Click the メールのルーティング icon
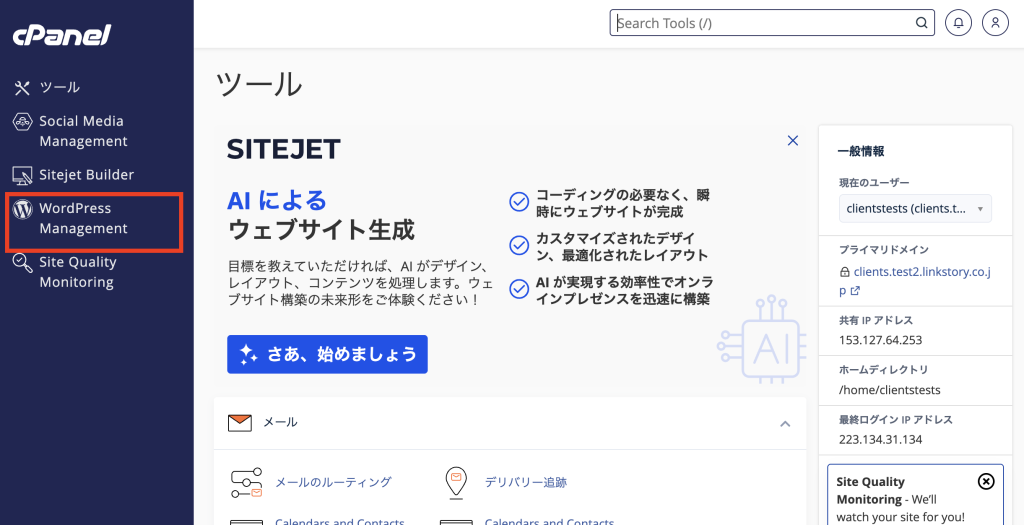Screen dimensions: 1024x525 point(246,482)
